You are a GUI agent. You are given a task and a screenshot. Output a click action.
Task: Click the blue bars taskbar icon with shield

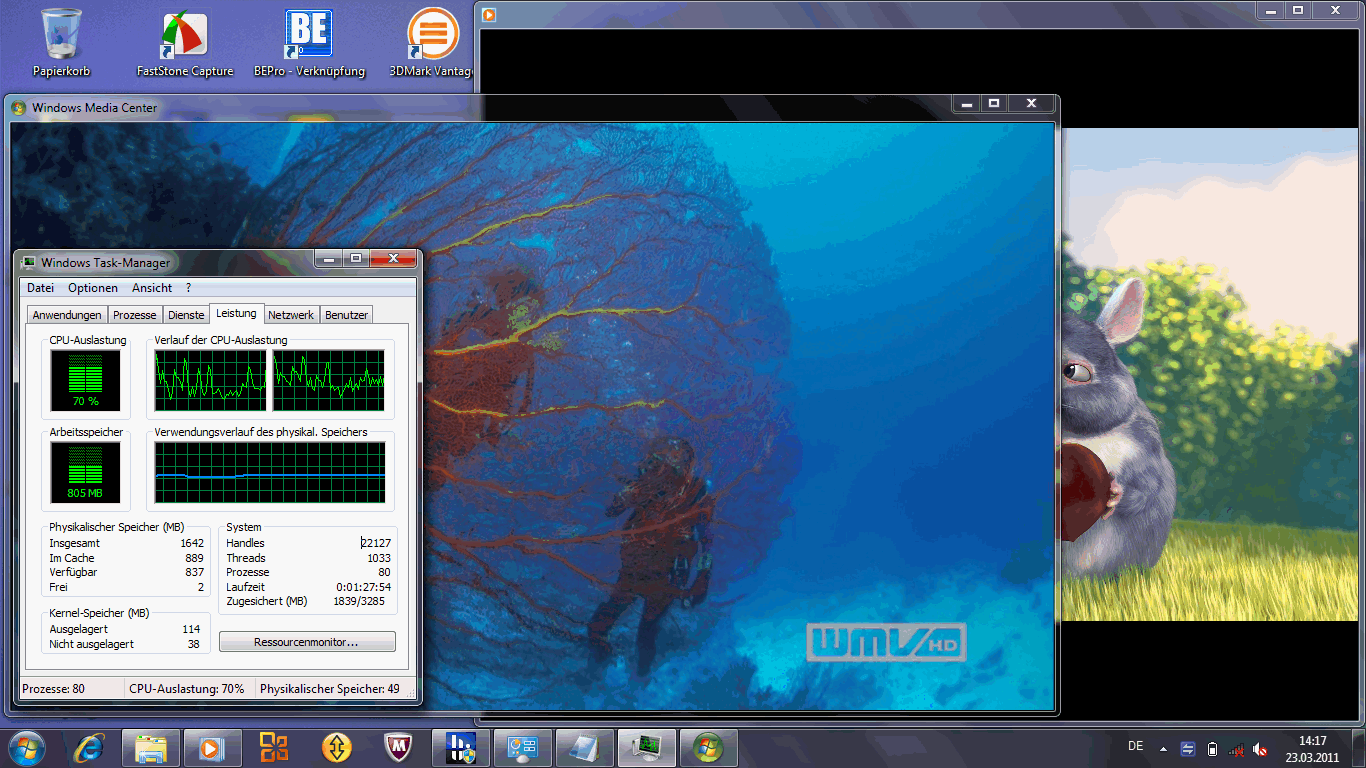[x=460, y=748]
